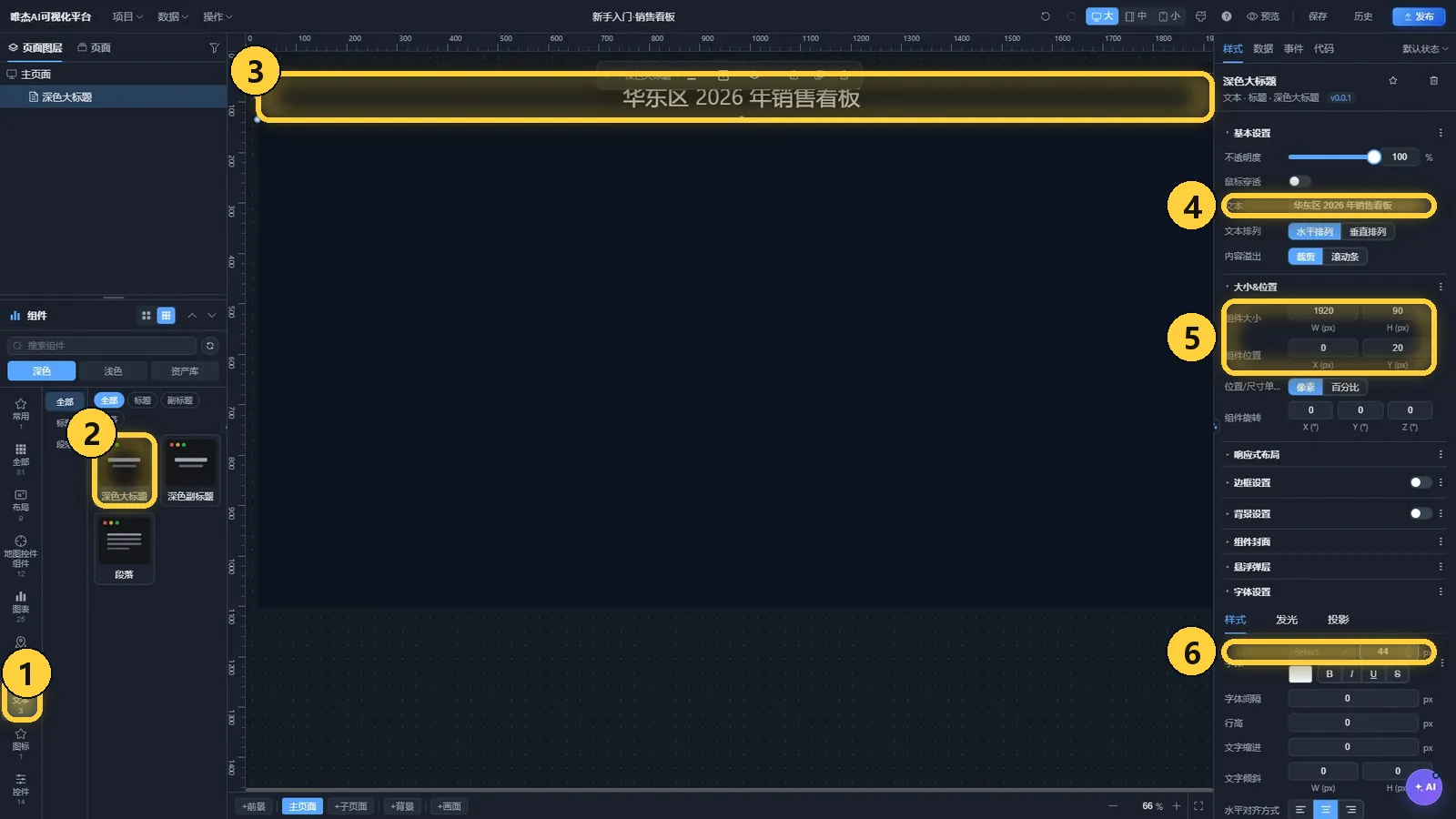
Task: Click the 发布 publish button
Action: click(1419, 16)
